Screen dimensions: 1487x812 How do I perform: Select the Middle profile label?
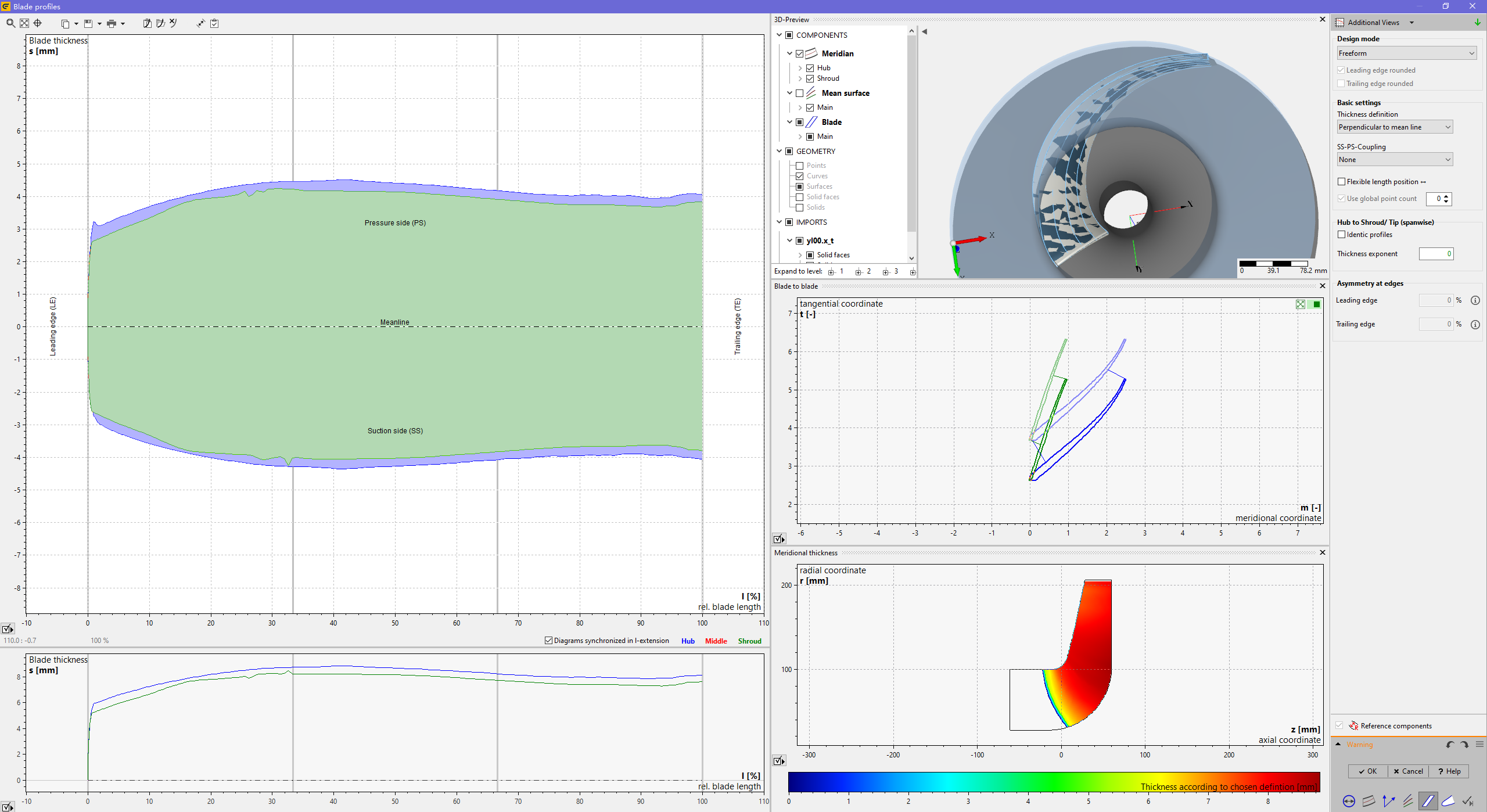tap(716, 641)
